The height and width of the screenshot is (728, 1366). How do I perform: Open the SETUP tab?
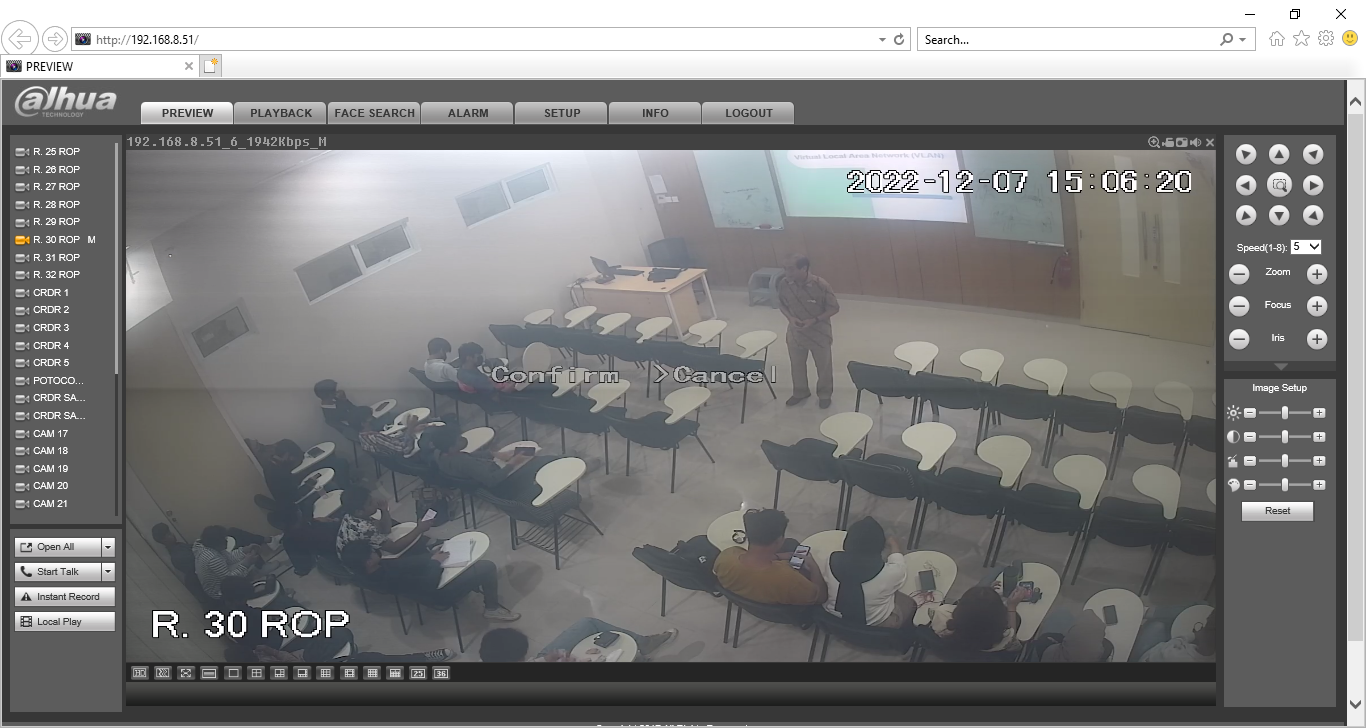pos(562,113)
